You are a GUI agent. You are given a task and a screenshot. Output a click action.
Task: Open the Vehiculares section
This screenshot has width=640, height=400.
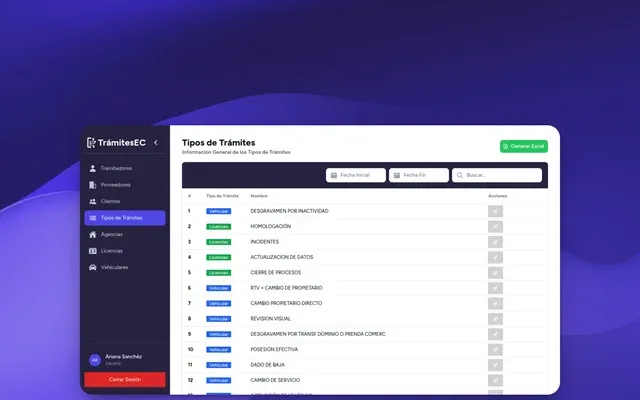point(125,267)
